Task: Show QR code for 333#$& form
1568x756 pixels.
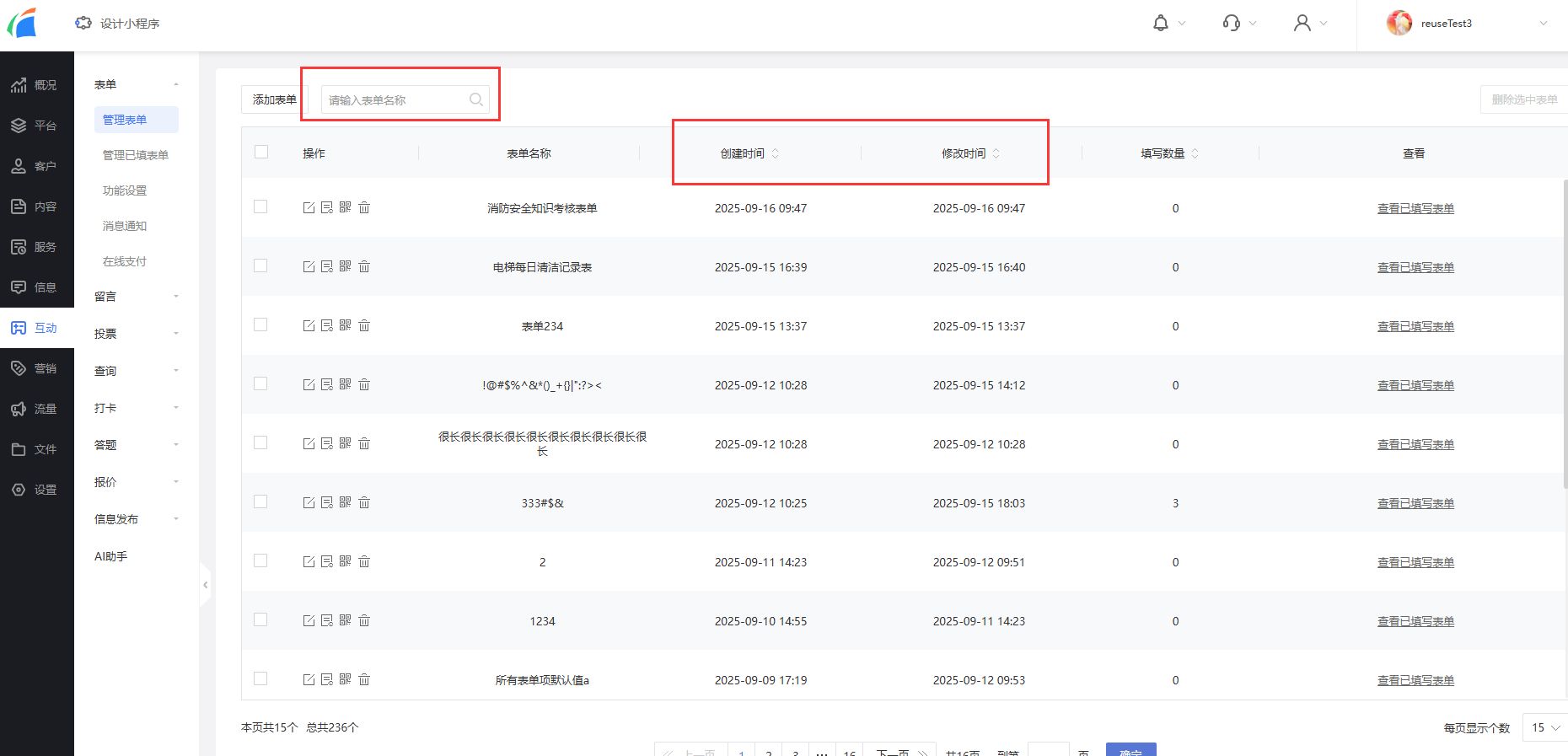Action: (346, 502)
